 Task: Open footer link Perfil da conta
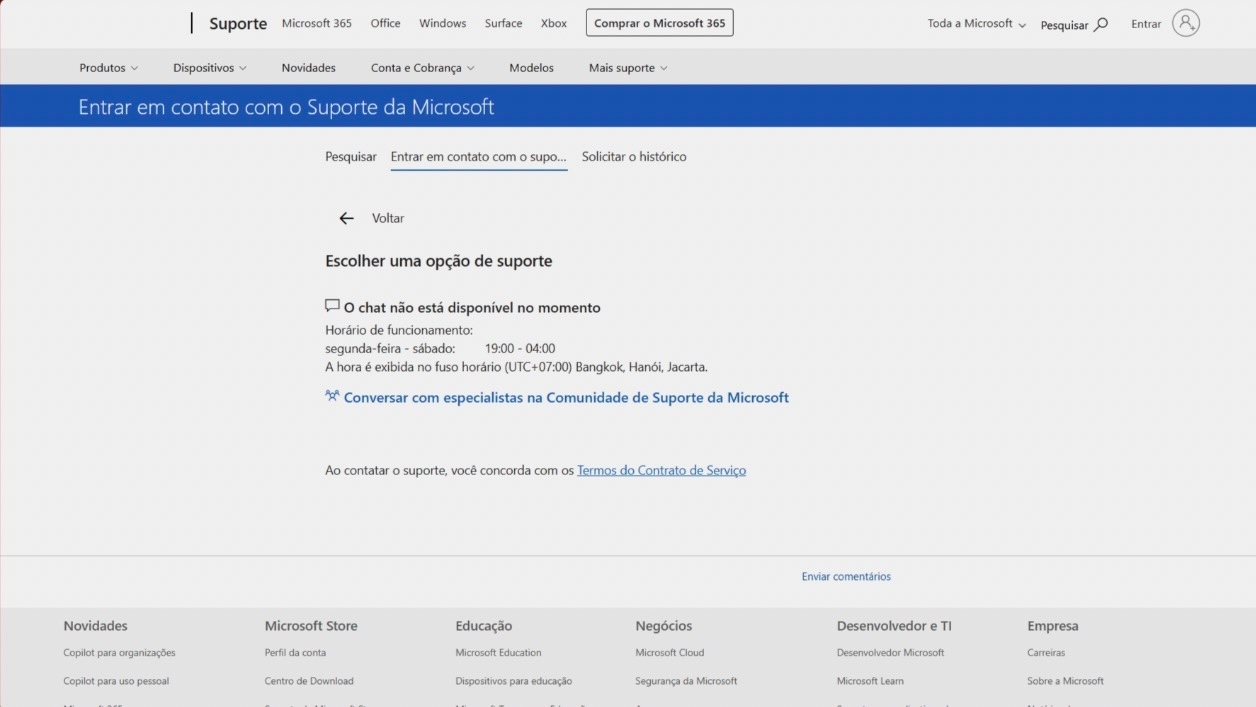click(295, 653)
